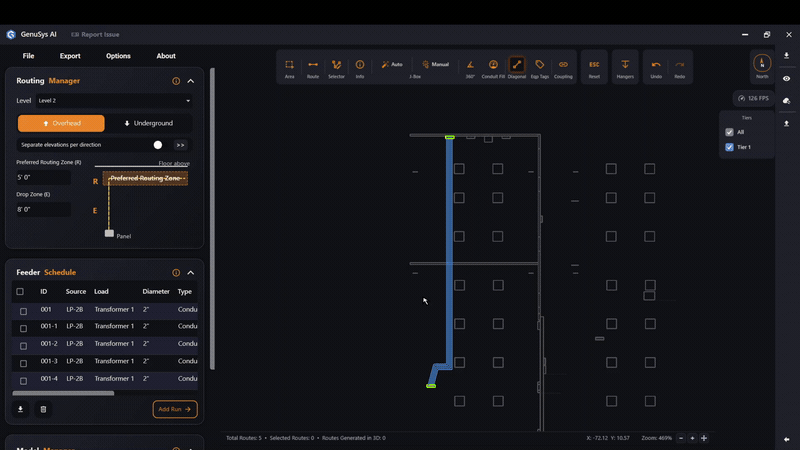800x450 pixels.
Task: Click the Drop Zone input field
Action: 43,210
